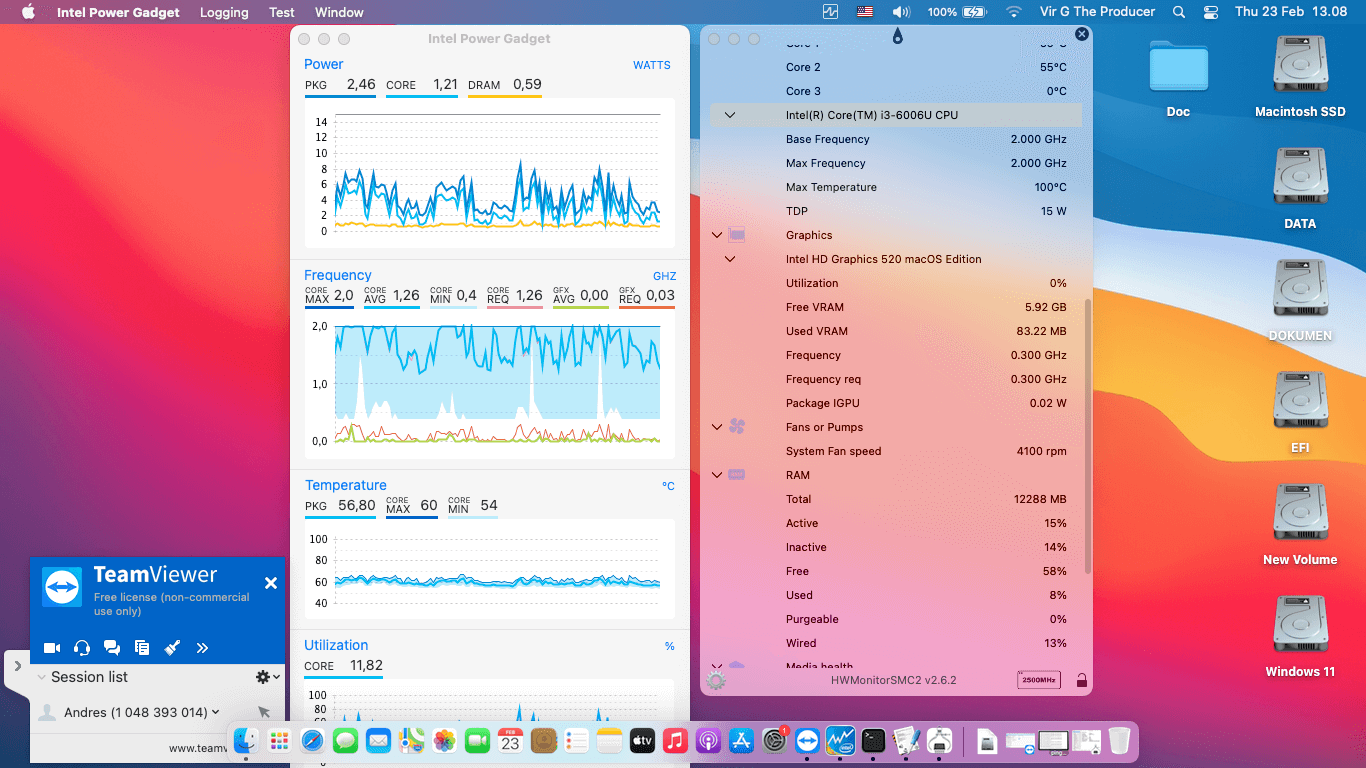Image resolution: width=1366 pixels, height=768 pixels.
Task: Collapse the Graphics section in HWMonitorSMC2
Action: tap(717, 235)
